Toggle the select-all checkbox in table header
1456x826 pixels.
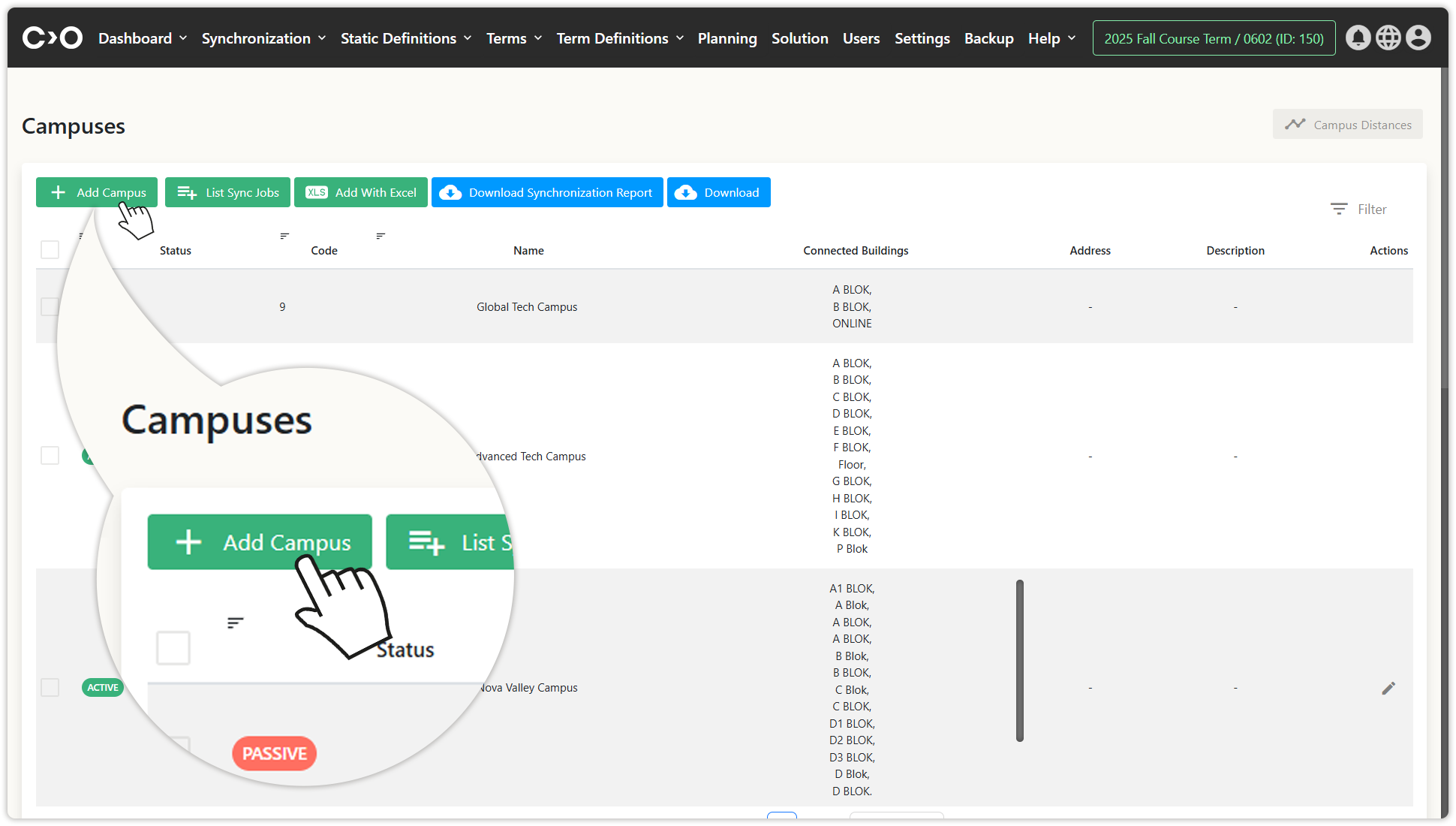point(50,249)
